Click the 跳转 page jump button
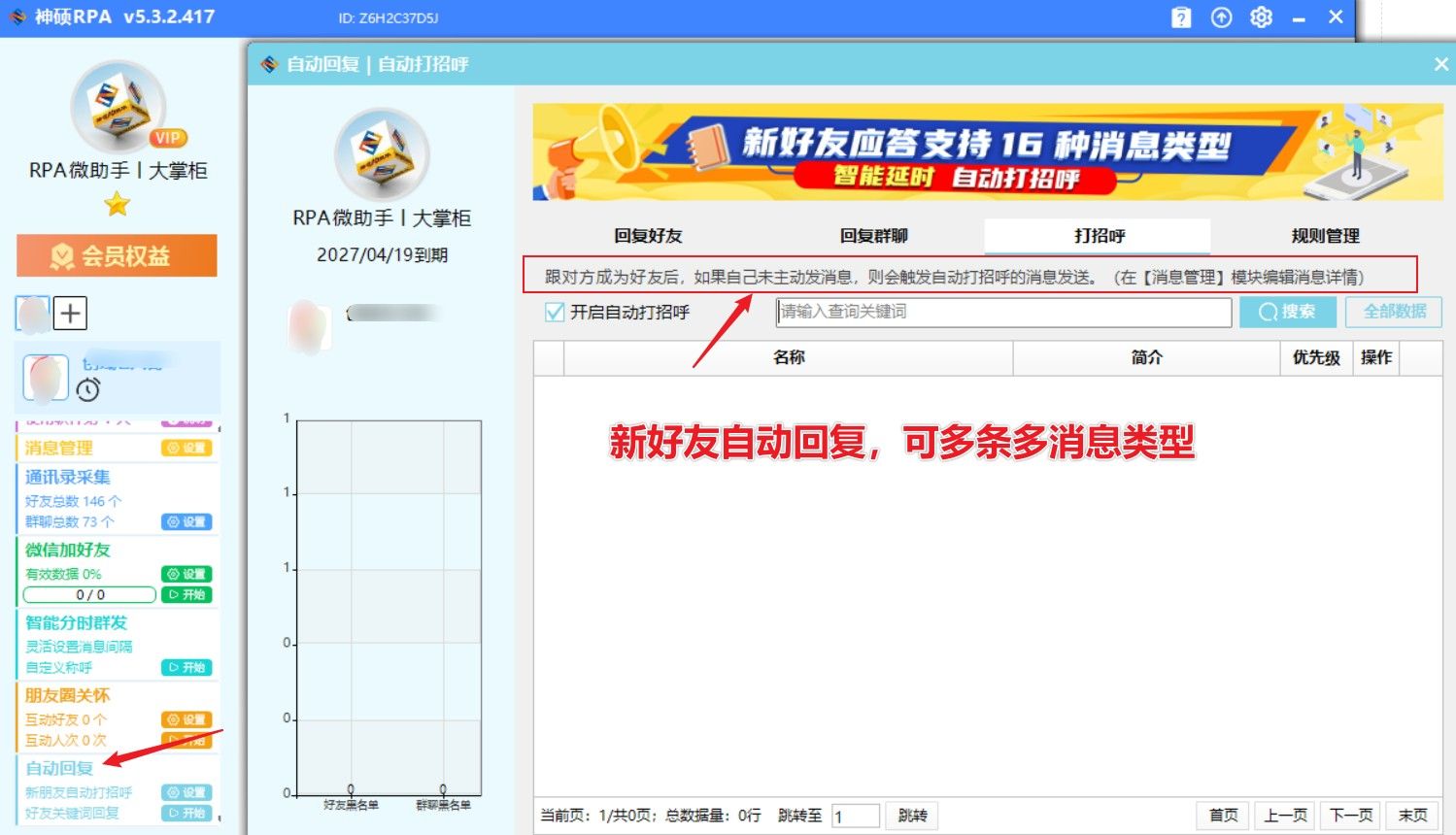 912,816
